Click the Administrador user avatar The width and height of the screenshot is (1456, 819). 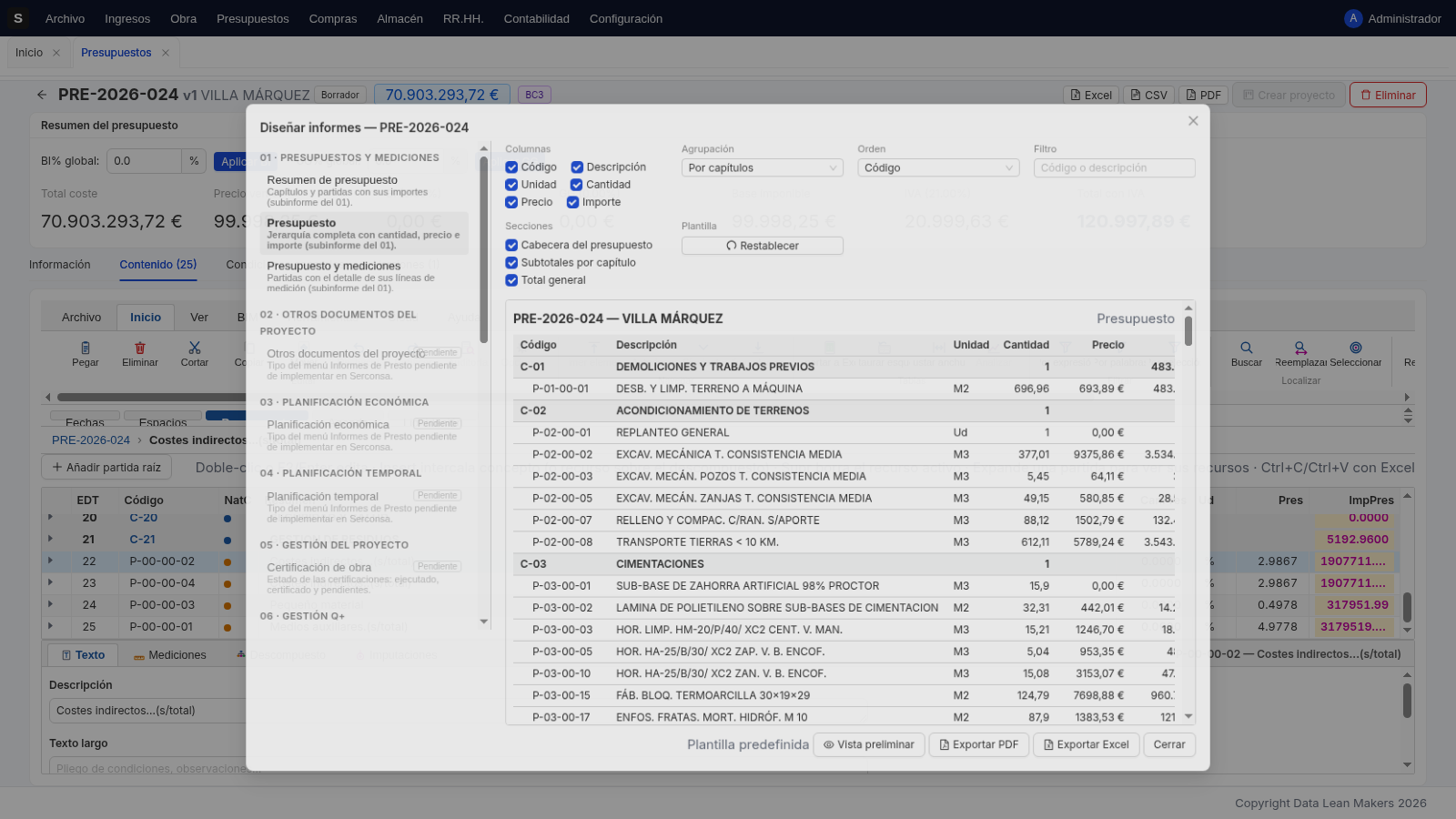tap(1353, 18)
